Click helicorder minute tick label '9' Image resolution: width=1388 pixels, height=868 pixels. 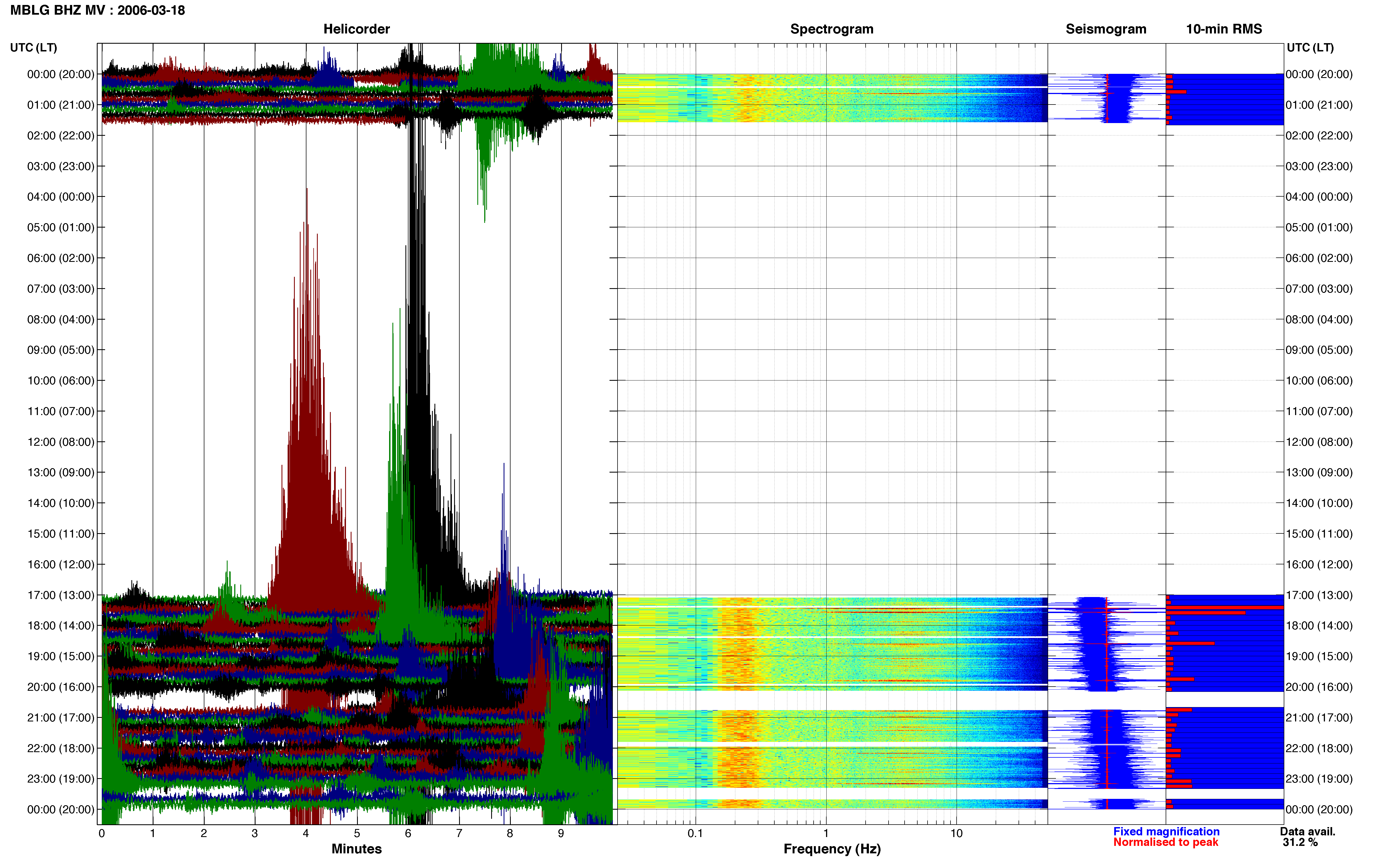coord(561,833)
